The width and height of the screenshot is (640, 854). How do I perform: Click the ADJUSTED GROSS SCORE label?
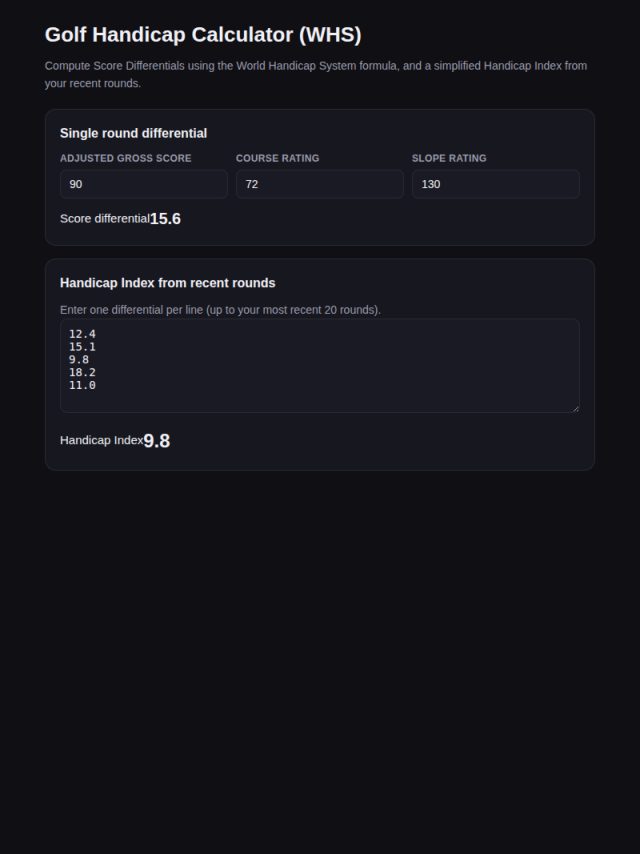tap(126, 158)
